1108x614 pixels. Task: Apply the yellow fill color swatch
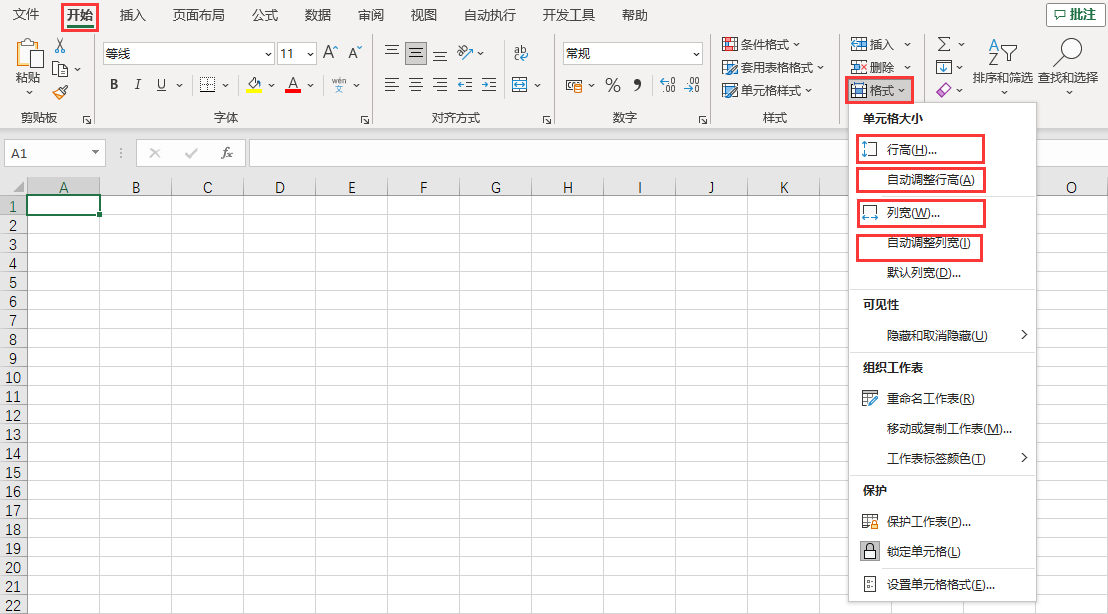254,85
